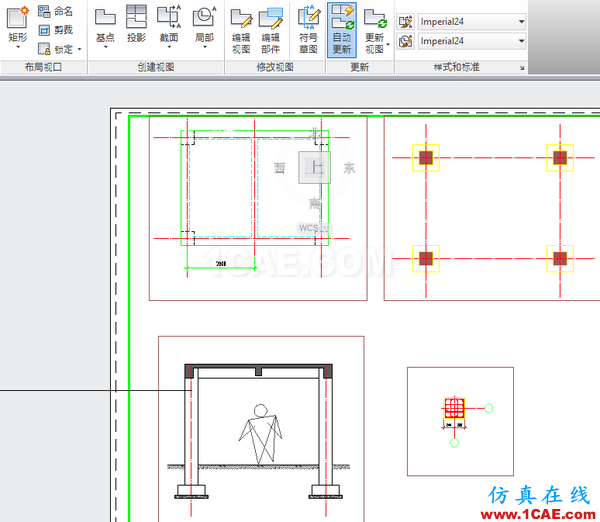Viewport: 600px width, 522px height.
Task: Select the top-right column in foundation plan
Action: [x=560, y=158]
